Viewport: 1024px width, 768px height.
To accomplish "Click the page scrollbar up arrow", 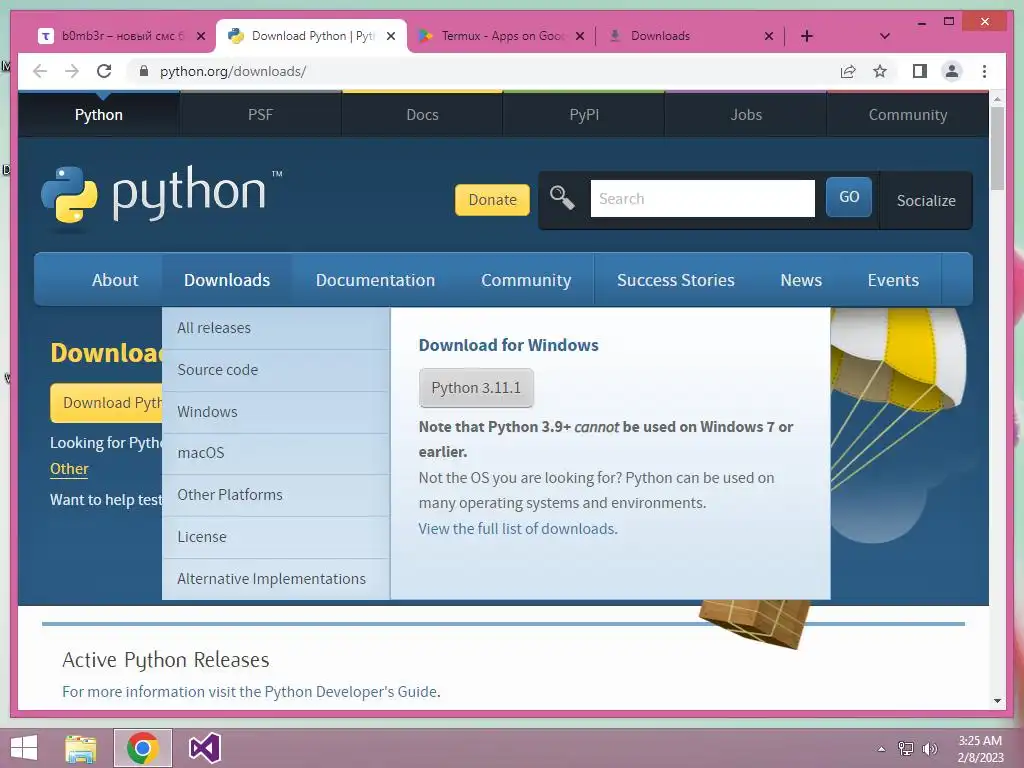I will point(997,99).
